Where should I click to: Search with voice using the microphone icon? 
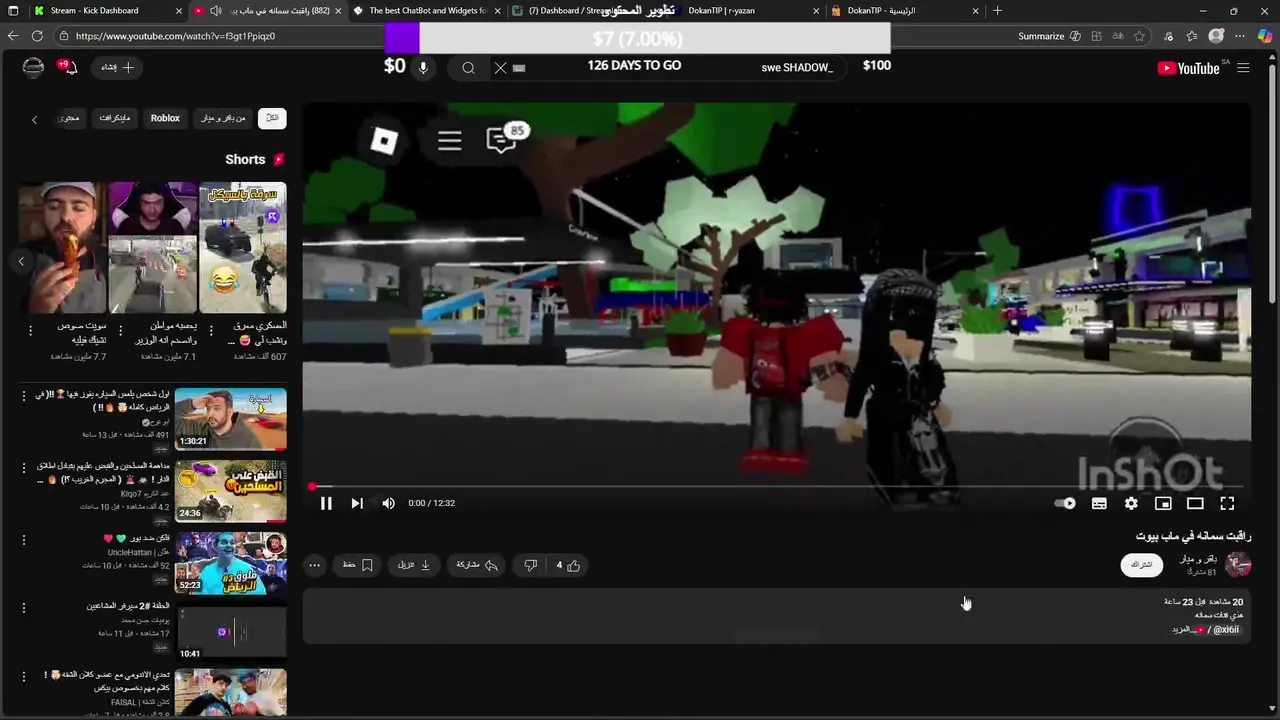coord(423,68)
